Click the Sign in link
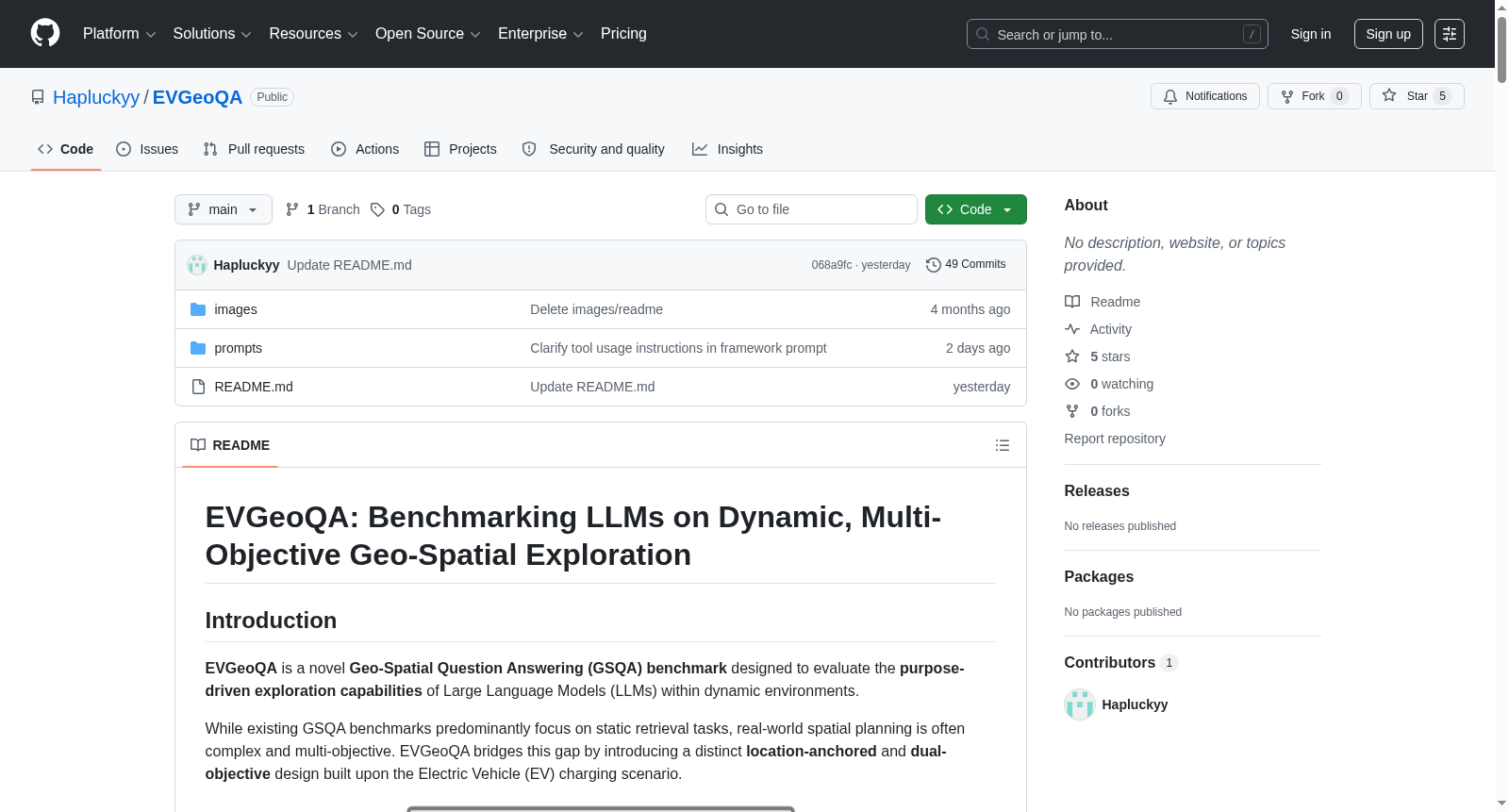 [1311, 34]
